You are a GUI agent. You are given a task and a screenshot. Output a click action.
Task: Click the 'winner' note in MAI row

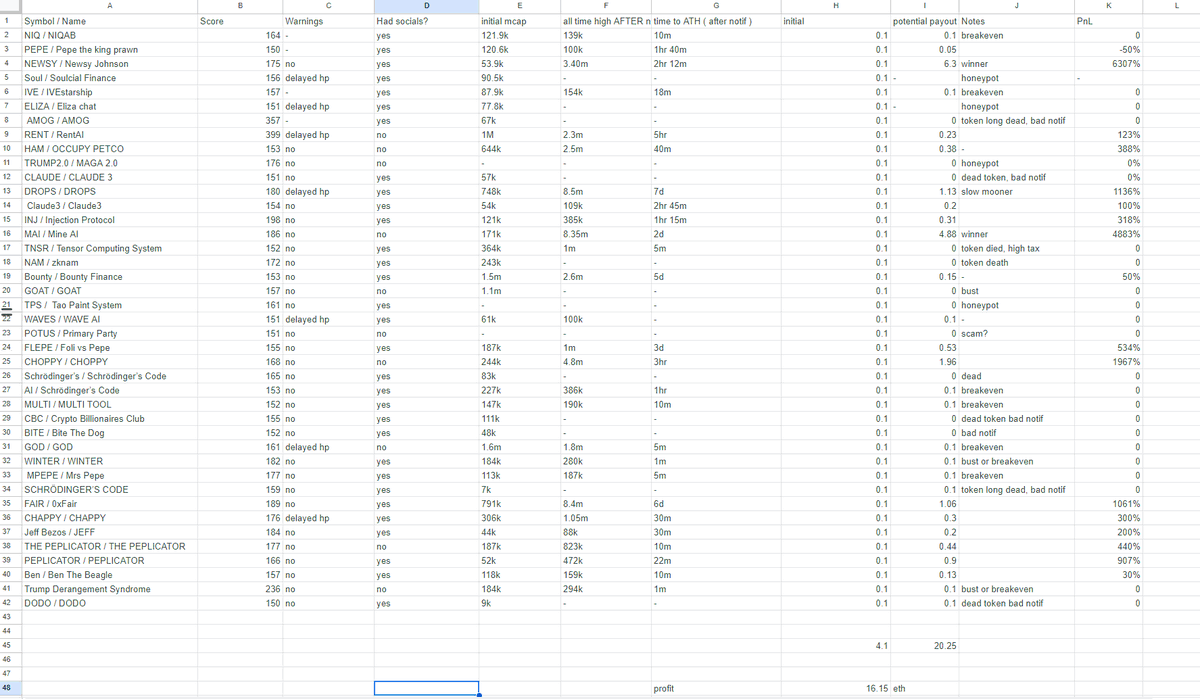coord(974,234)
